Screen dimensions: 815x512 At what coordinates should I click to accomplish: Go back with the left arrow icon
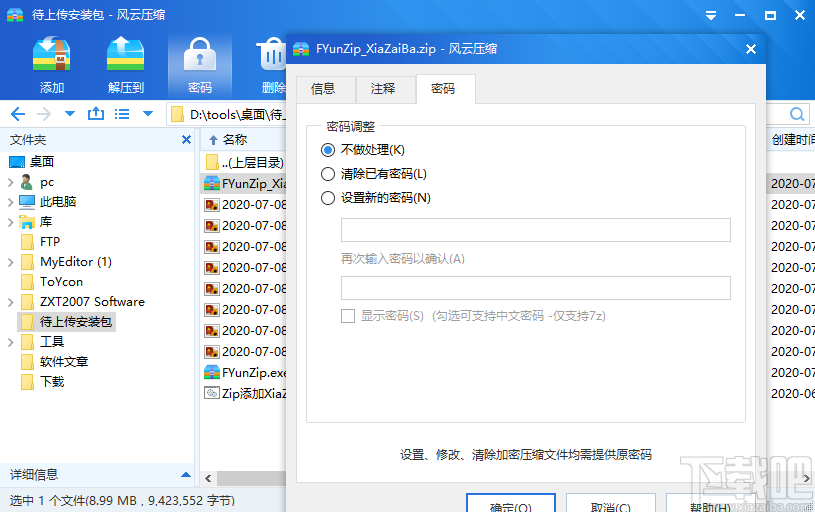click(x=18, y=114)
